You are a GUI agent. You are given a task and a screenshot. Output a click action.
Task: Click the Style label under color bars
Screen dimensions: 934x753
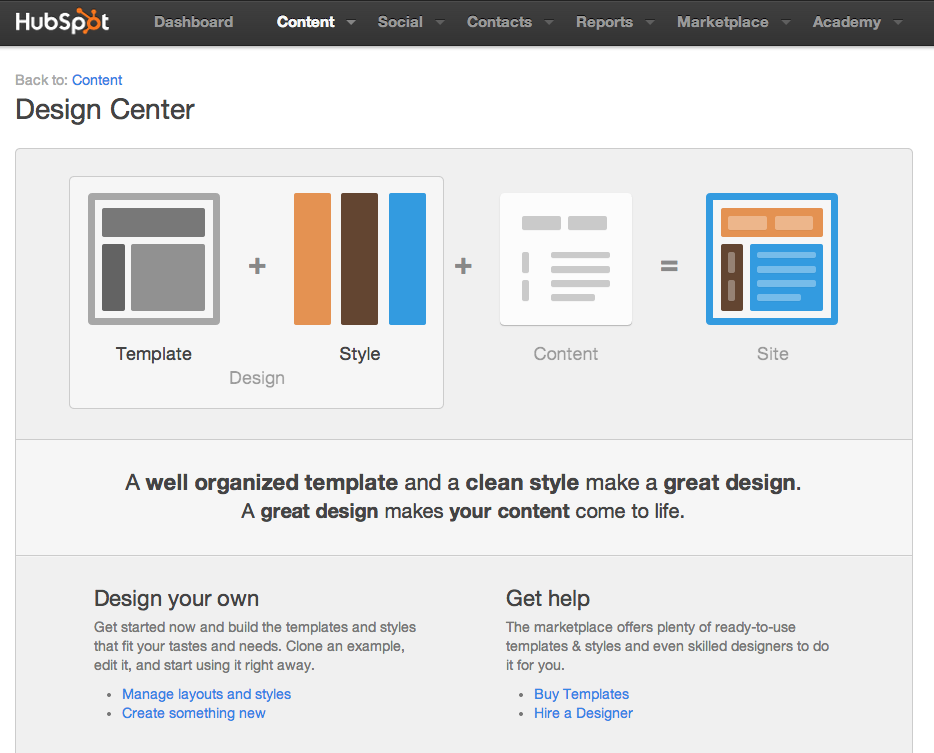coord(359,354)
